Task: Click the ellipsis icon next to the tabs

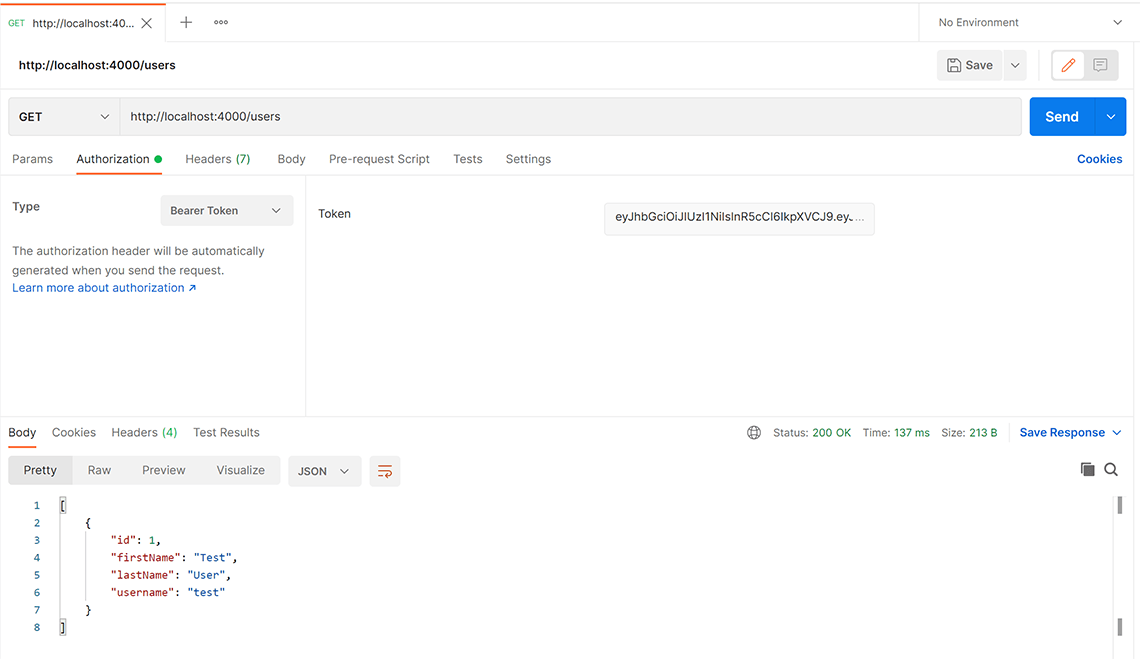Action: coord(220,21)
